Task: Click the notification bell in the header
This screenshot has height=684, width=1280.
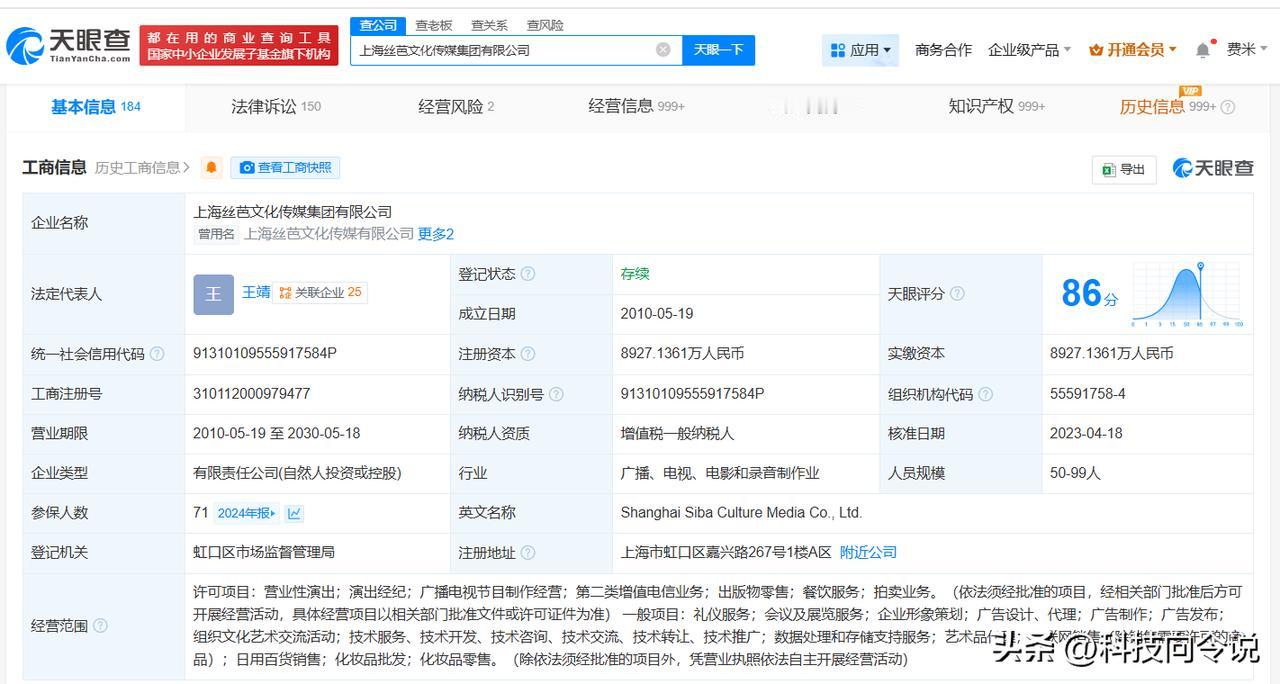Action: (x=1203, y=50)
